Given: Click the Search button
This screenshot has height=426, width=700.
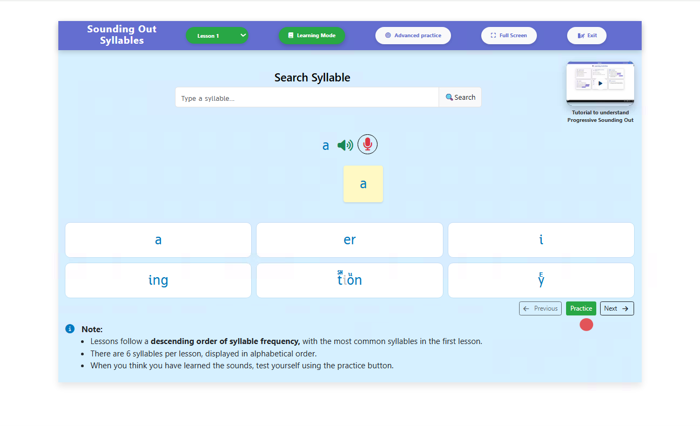Looking at the screenshot, I should tap(460, 97).
